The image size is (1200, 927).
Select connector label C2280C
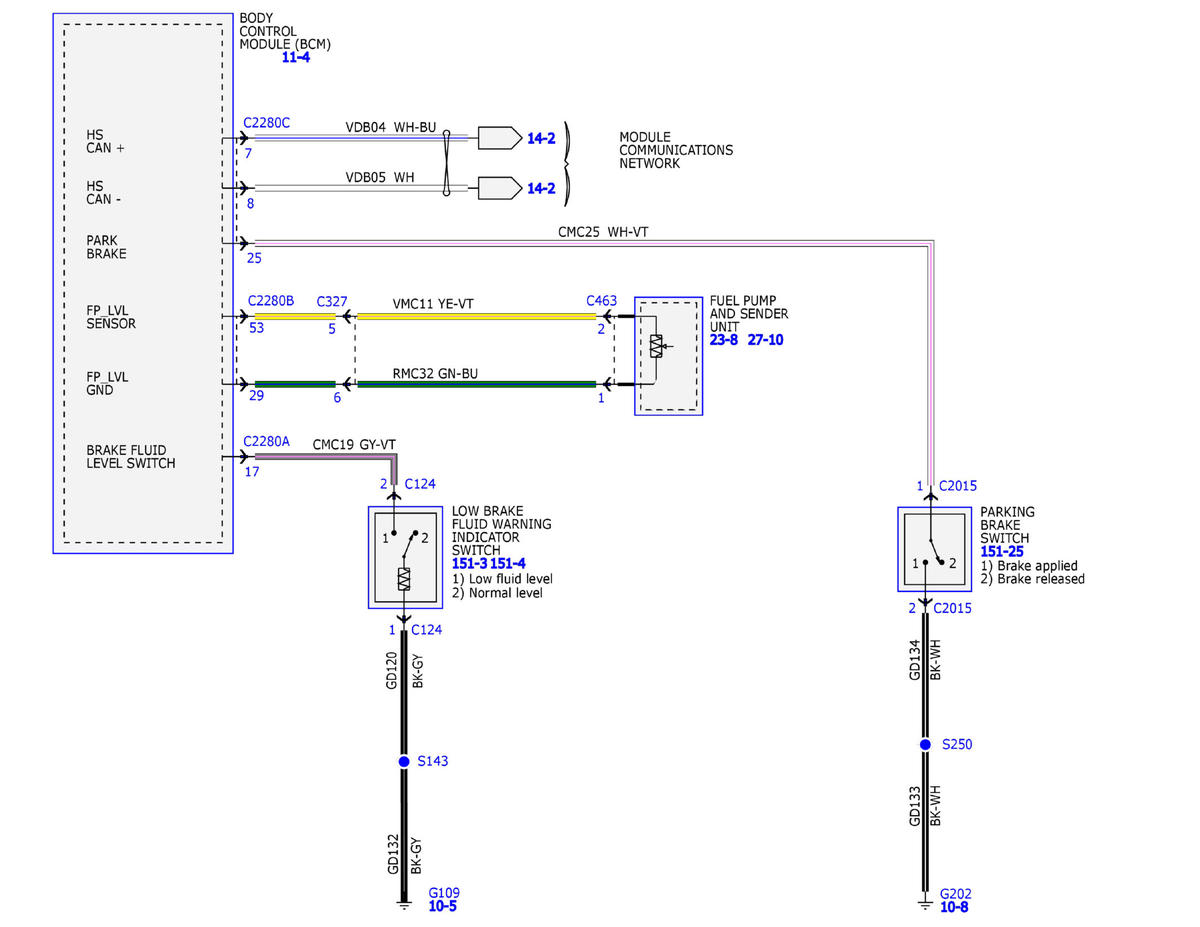pos(267,123)
